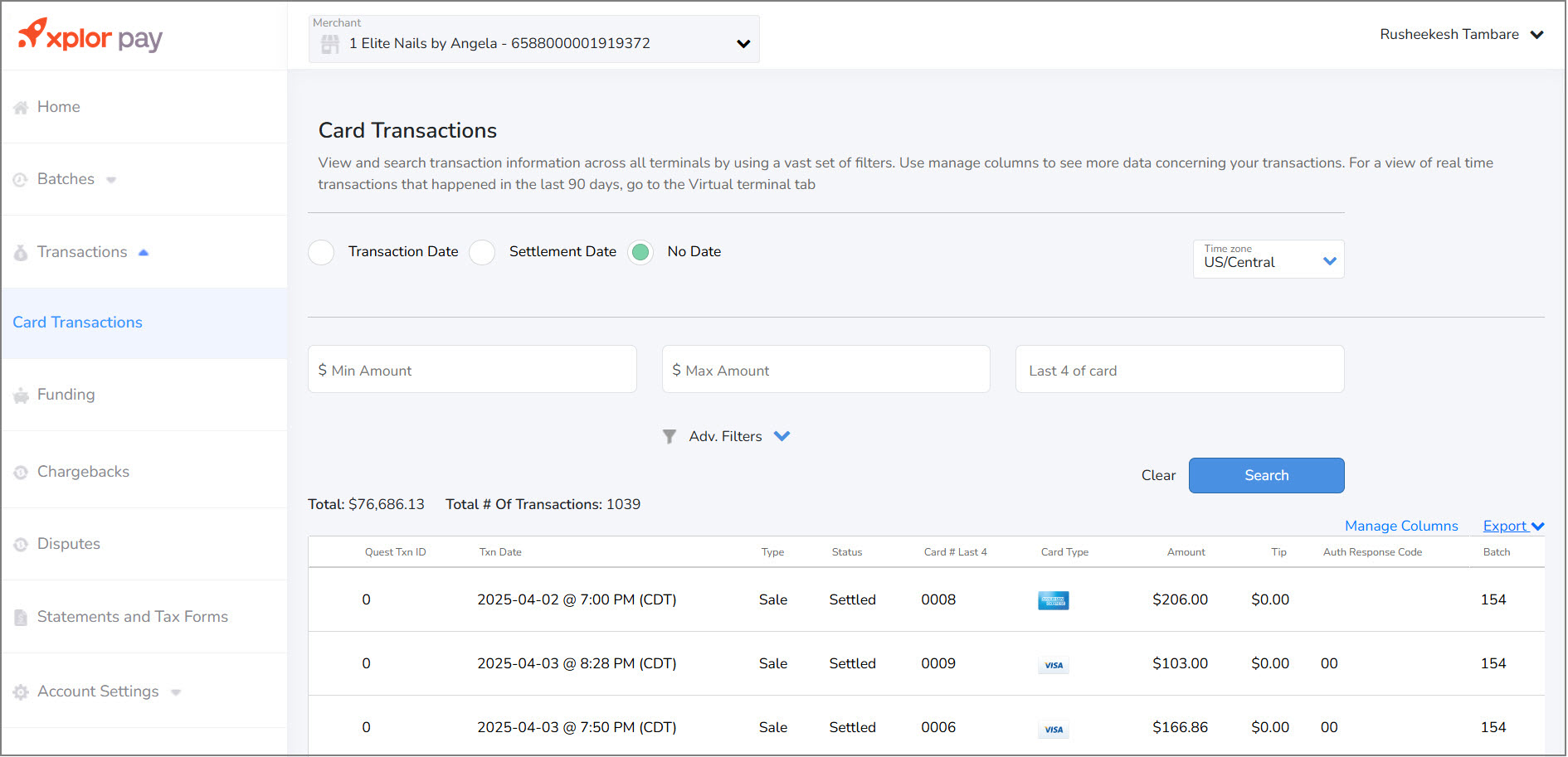Click the Statements and Tax Forms document icon

pos(21,618)
